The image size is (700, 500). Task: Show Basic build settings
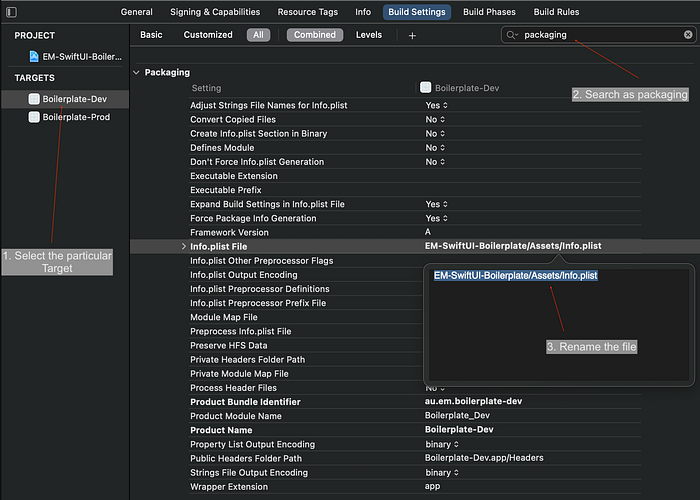click(151, 35)
